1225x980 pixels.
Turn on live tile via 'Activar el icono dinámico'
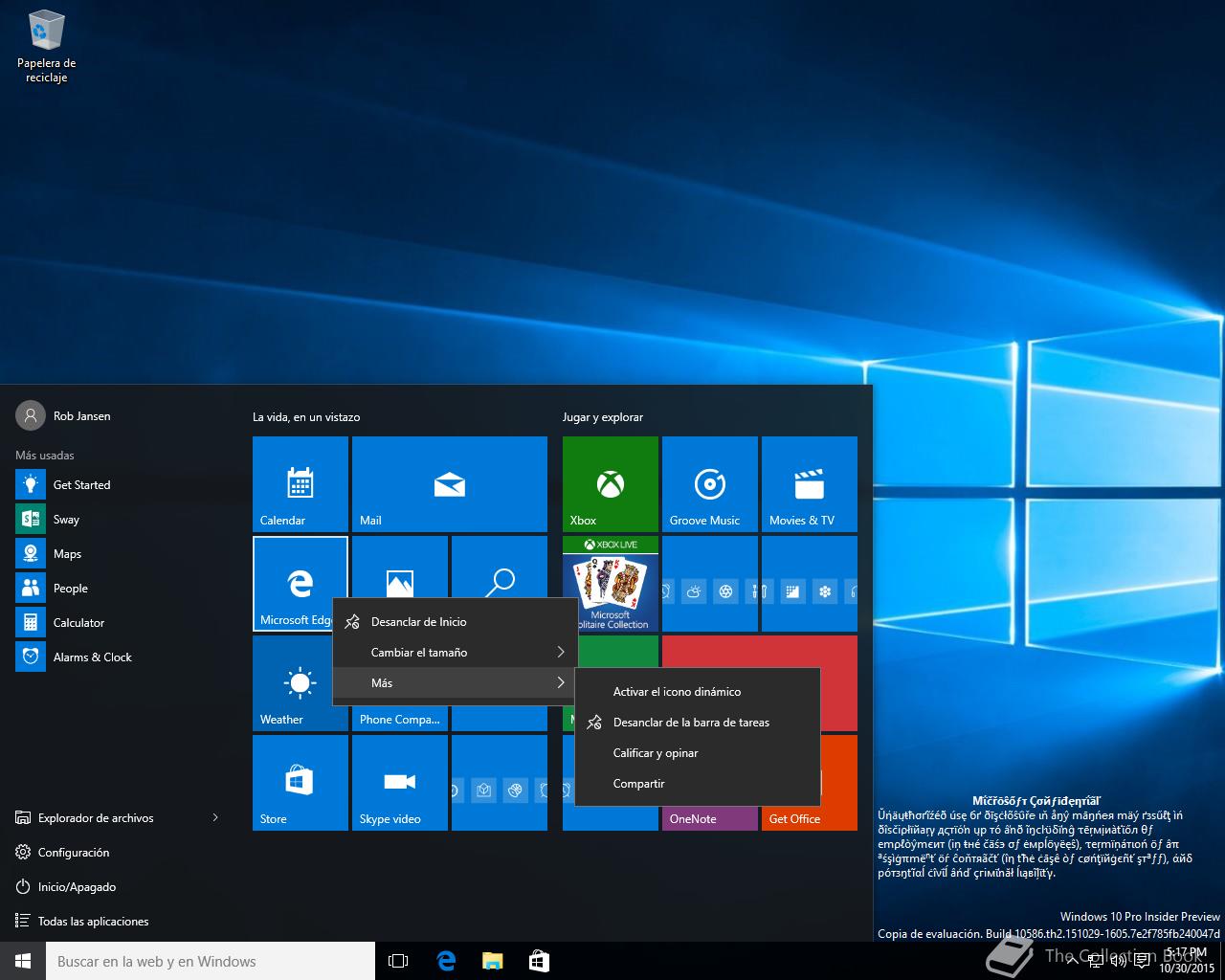[677, 692]
